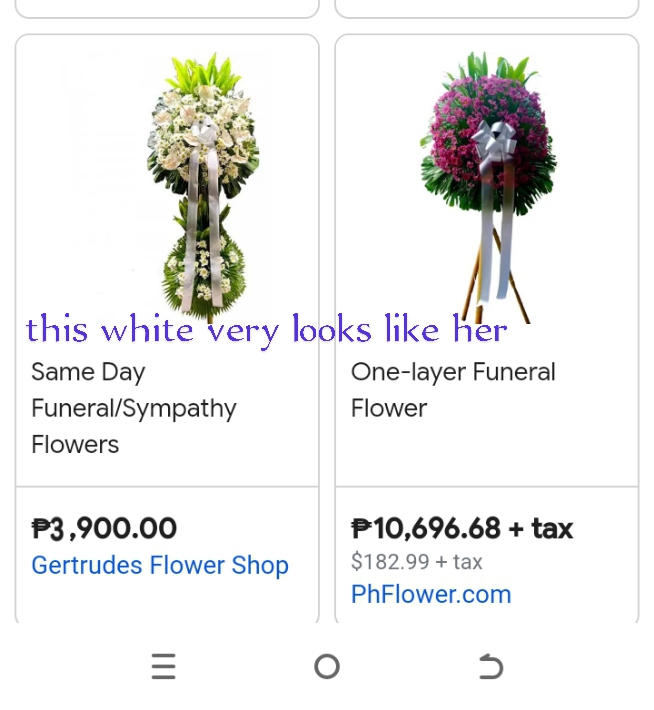
Task: Open the white two-layer funeral flower image
Action: tap(203, 187)
